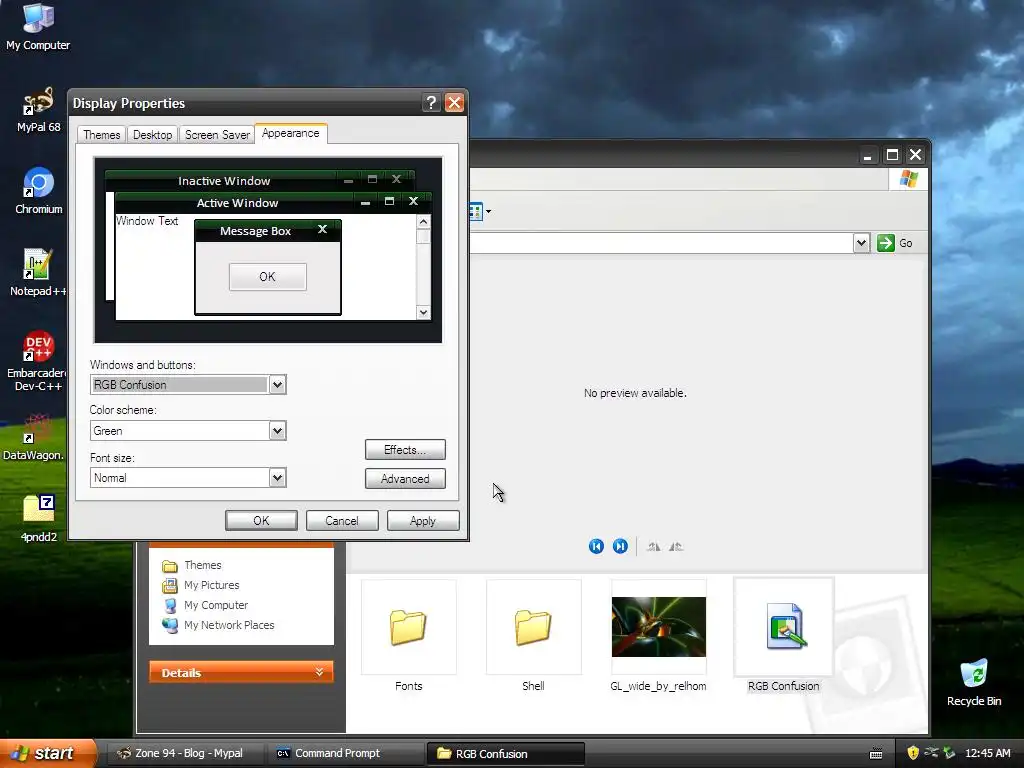Viewport: 1024px width, 768px height.
Task: Switch to Zone 94 - Blog - Mypal taskbar item
Action: coord(185,753)
